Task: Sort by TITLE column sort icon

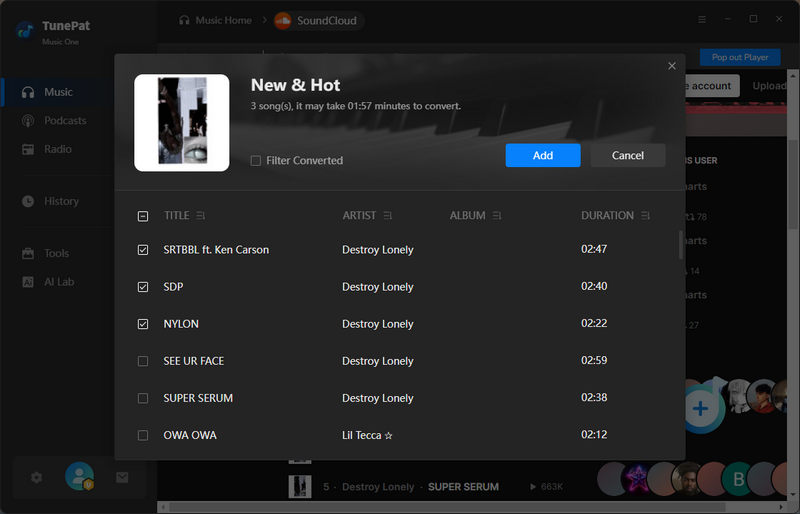Action: coord(201,216)
